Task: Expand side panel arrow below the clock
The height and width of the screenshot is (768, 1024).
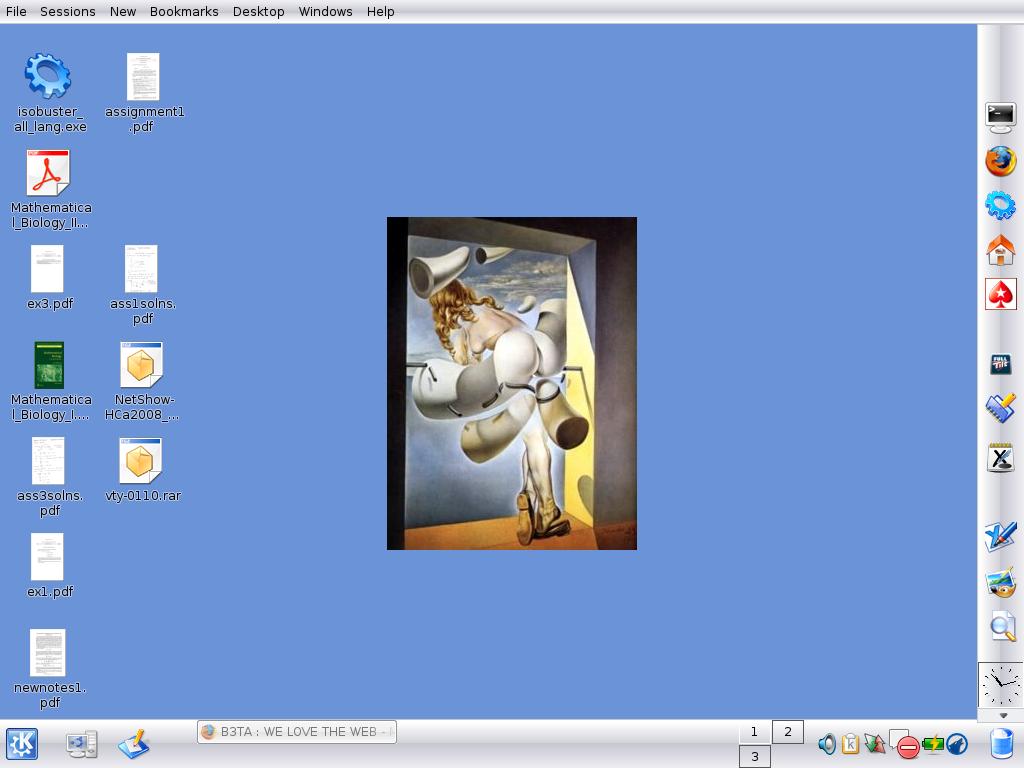Action: click(1003, 715)
